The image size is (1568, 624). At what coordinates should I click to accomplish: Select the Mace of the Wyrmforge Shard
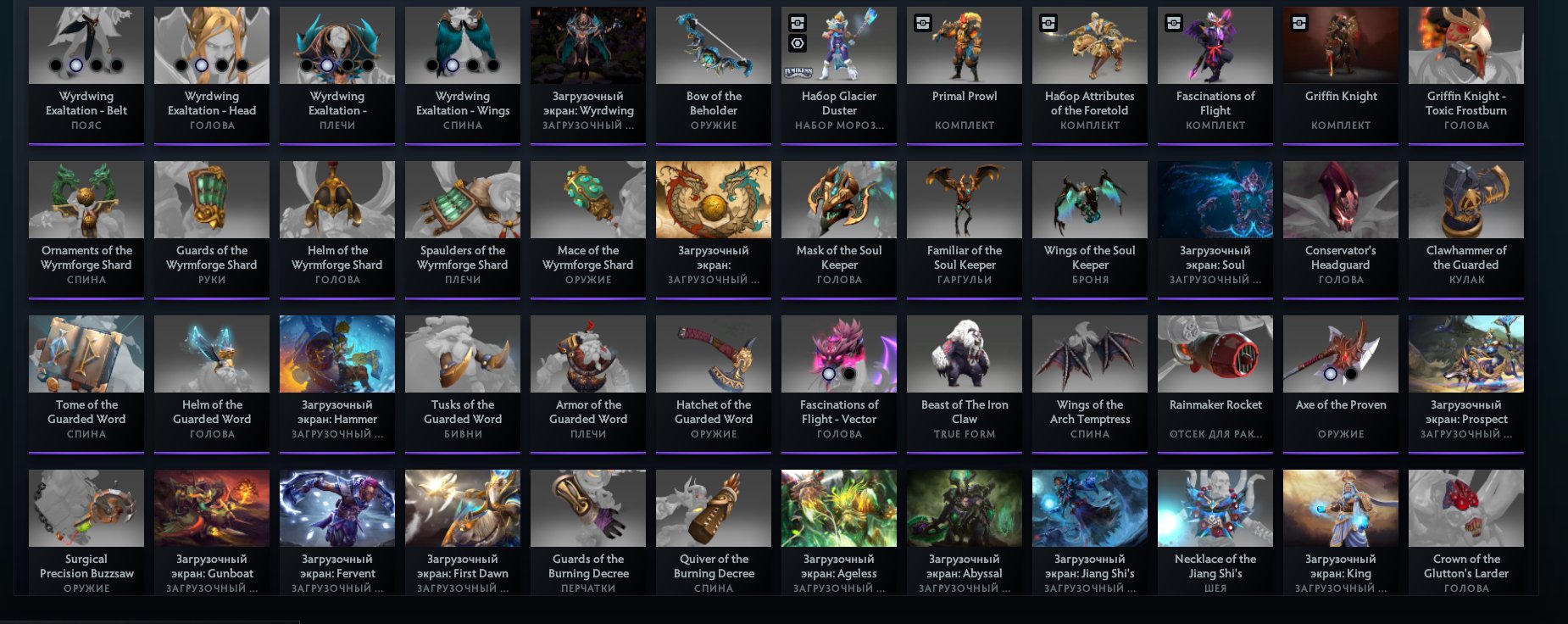point(588,229)
